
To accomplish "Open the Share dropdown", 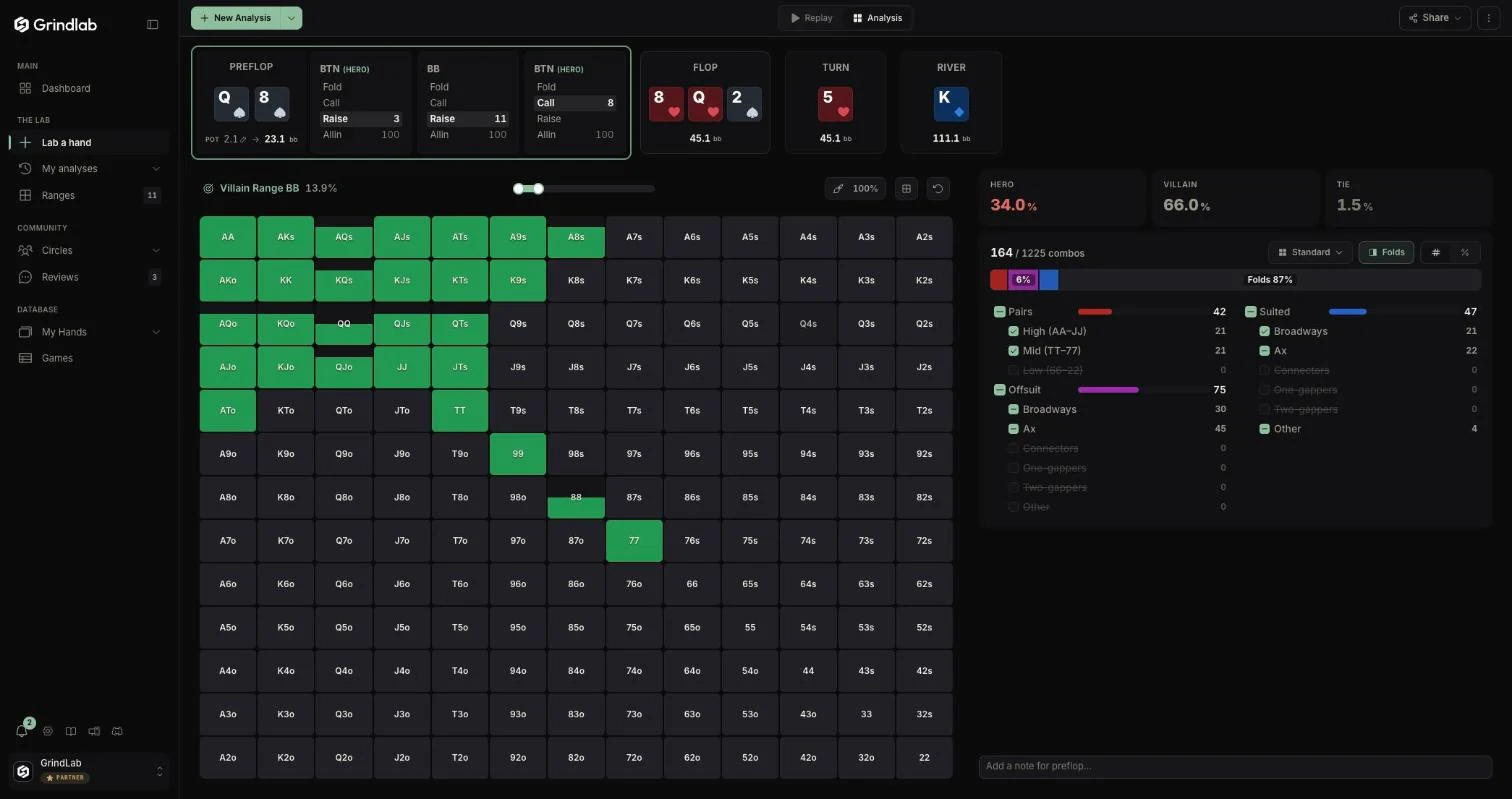I will tap(1435, 18).
